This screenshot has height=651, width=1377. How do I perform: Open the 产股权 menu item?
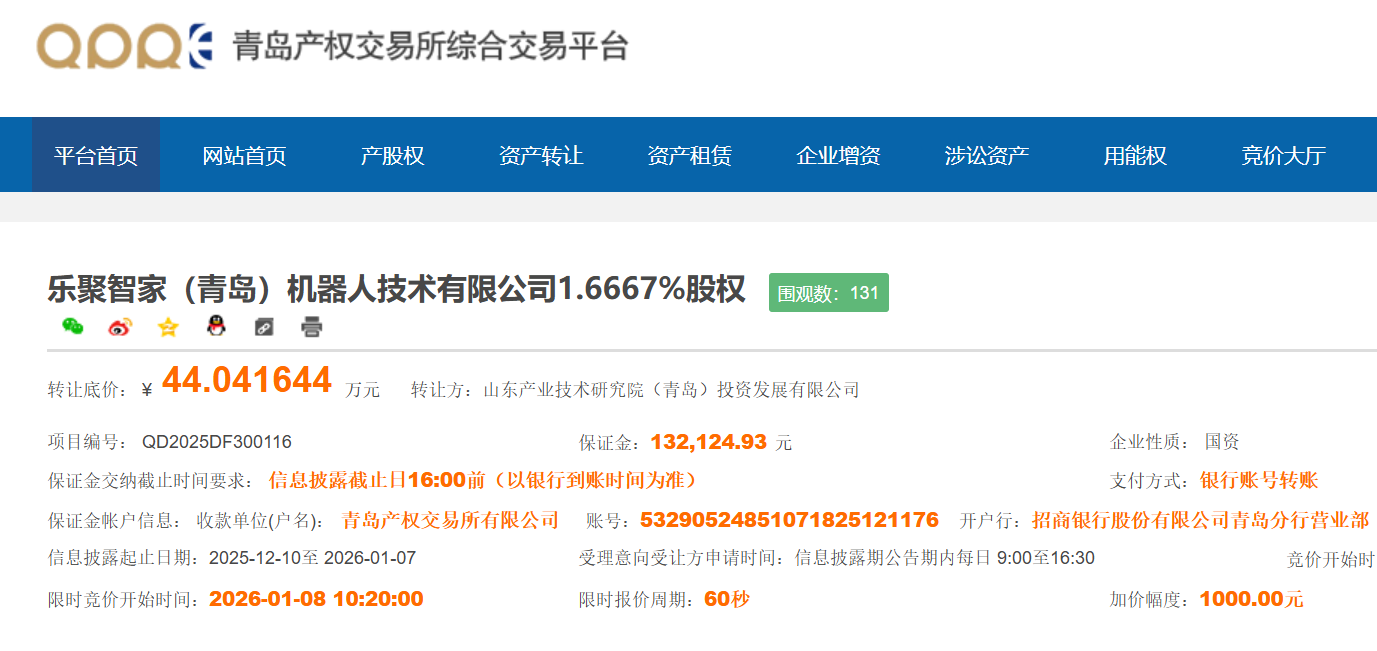(x=393, y=155)
